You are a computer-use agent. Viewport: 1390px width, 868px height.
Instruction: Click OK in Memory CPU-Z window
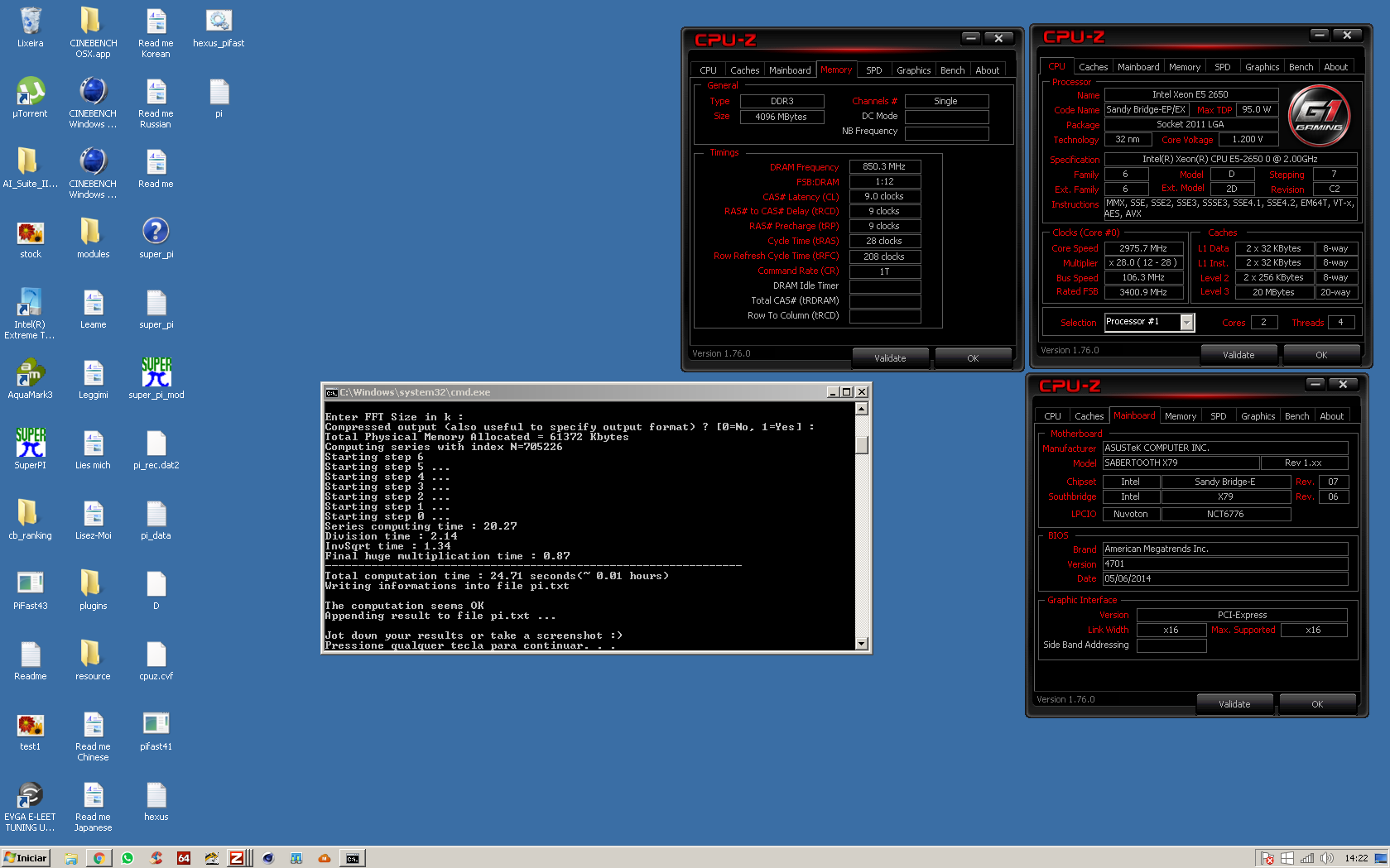tap(973, 358)
